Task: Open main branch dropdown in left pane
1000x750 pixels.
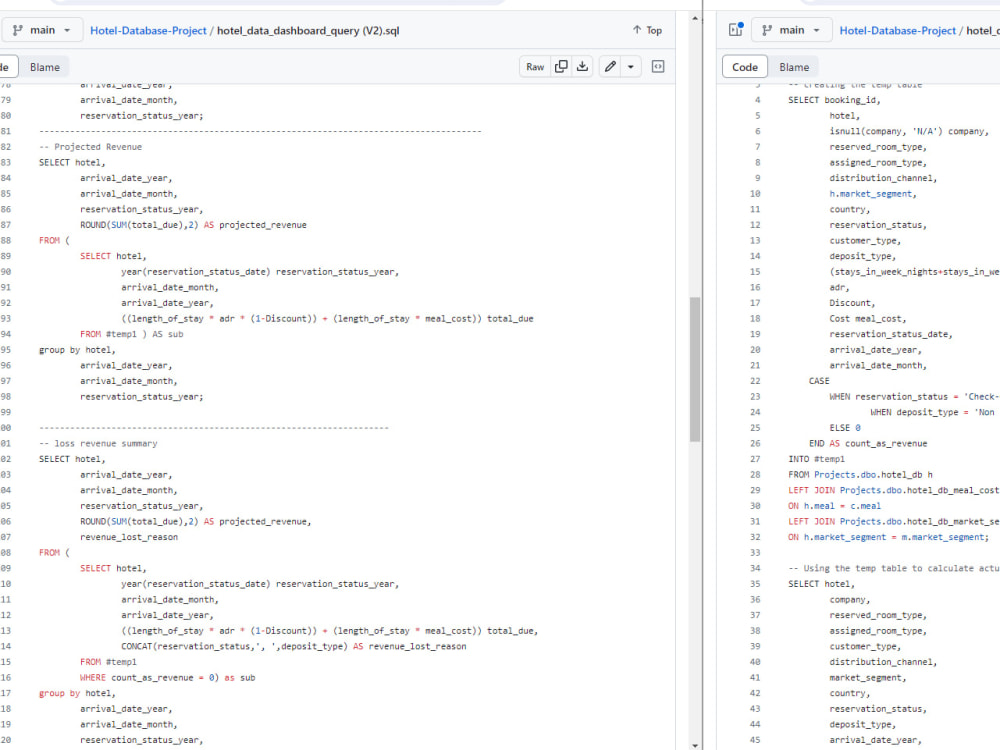Action: (41, 30)
